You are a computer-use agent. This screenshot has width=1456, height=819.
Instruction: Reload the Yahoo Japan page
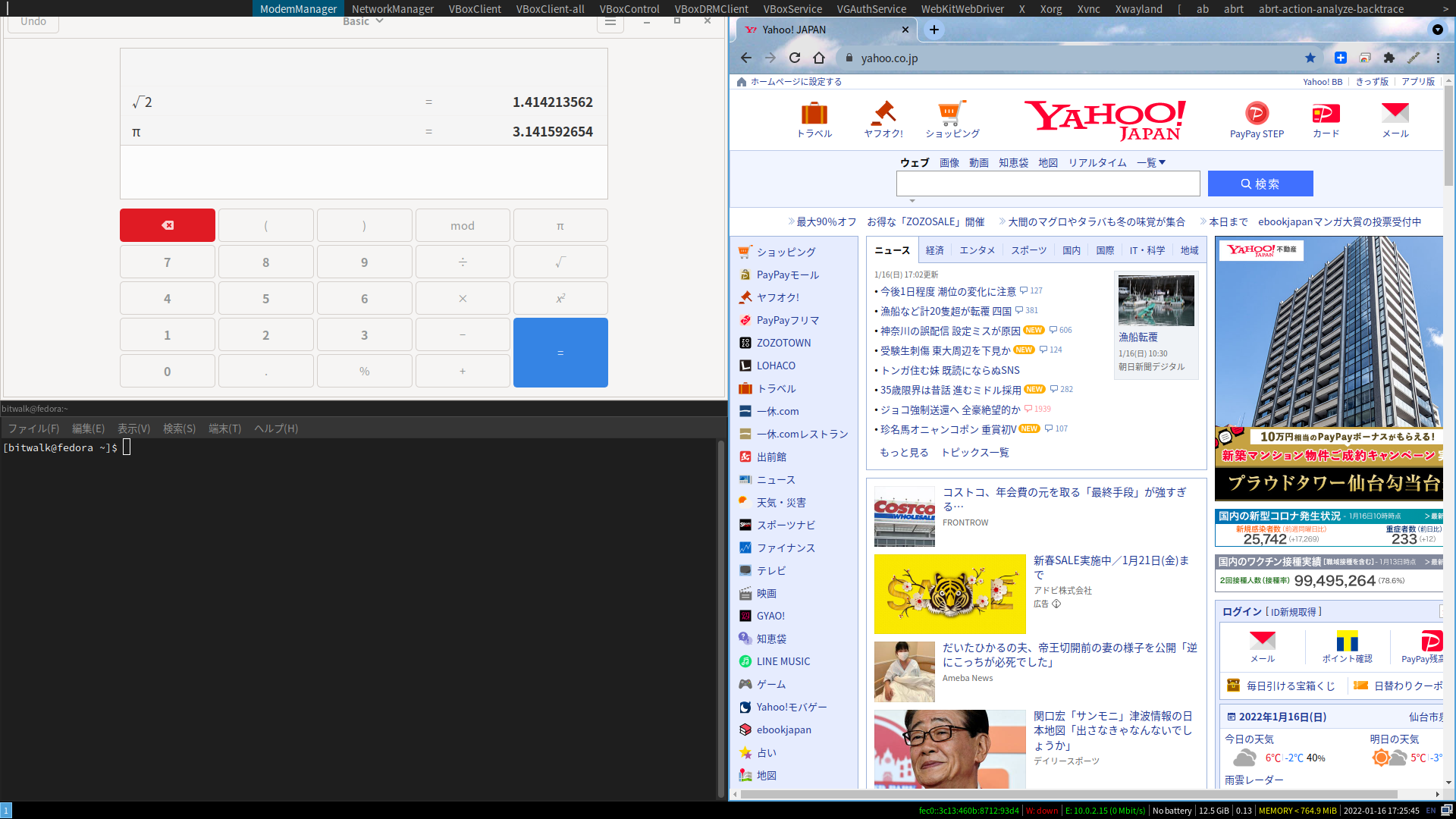click(794, 58)
